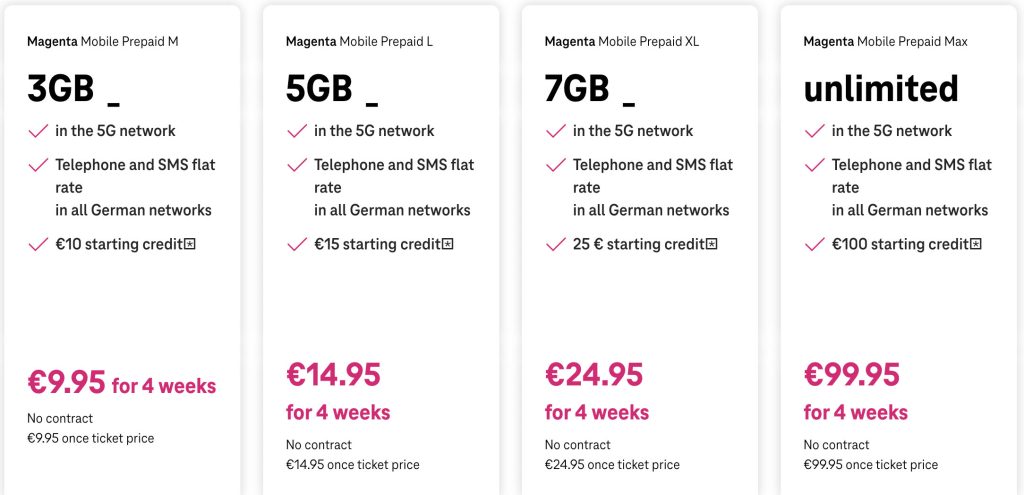
Task: Click checkmark beside Telephone flat rate in Prepaid XL
Action: pyautogui.click(x=556, y=165)
